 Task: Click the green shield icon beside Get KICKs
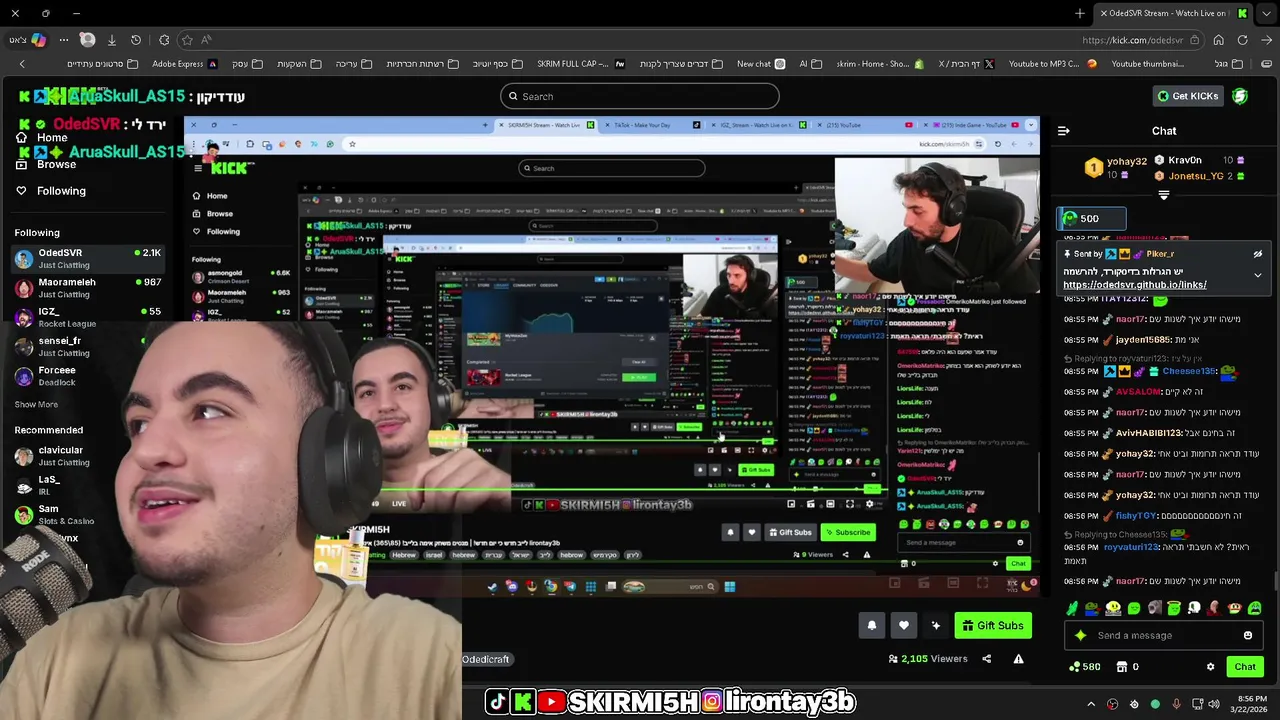pyautogui.click(x=1240, y=96)
